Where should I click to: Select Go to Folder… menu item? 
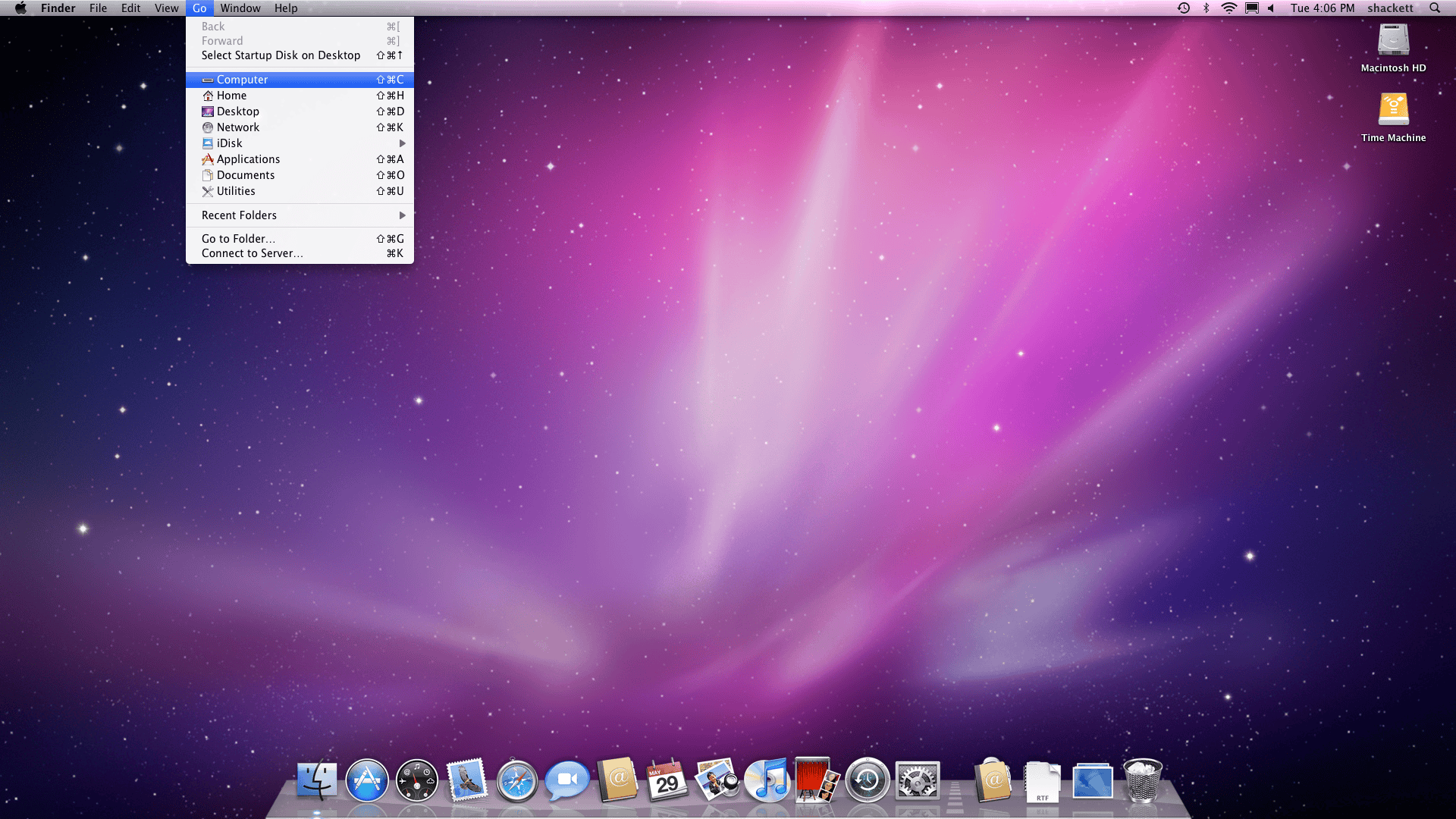point(300,239)
